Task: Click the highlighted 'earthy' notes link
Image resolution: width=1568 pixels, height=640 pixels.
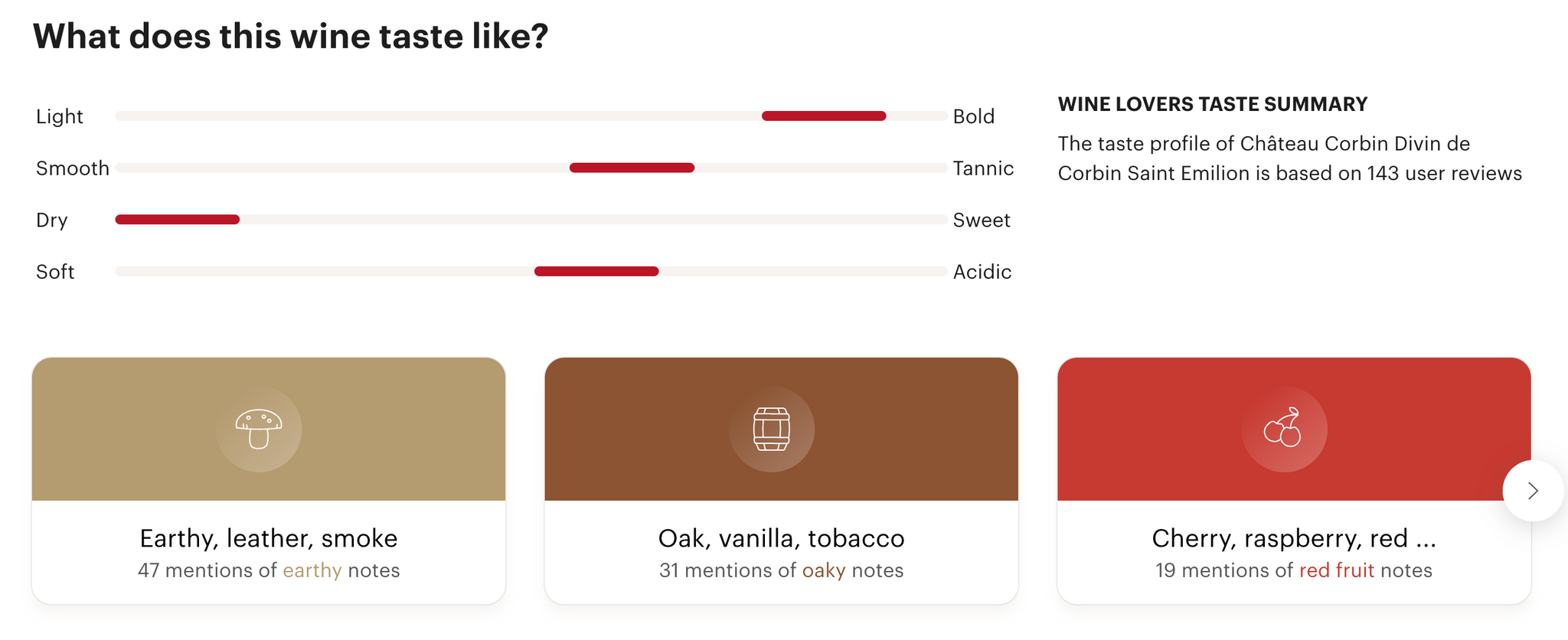Action: pos(312,570)
